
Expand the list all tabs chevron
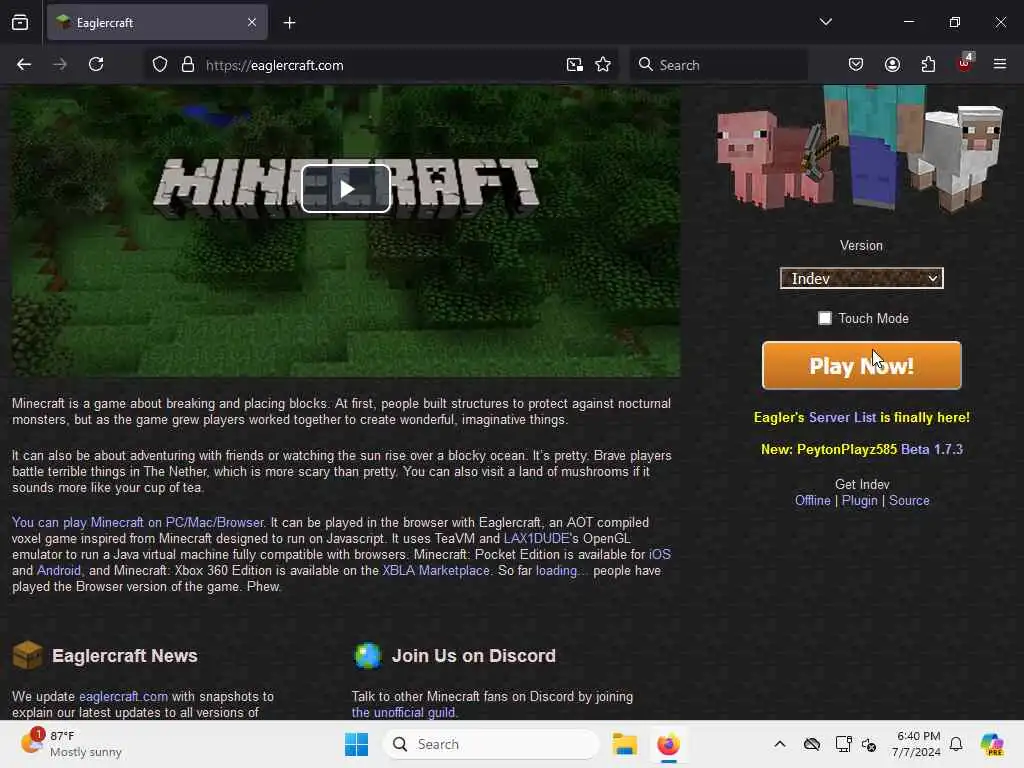(x=826, y=22)
